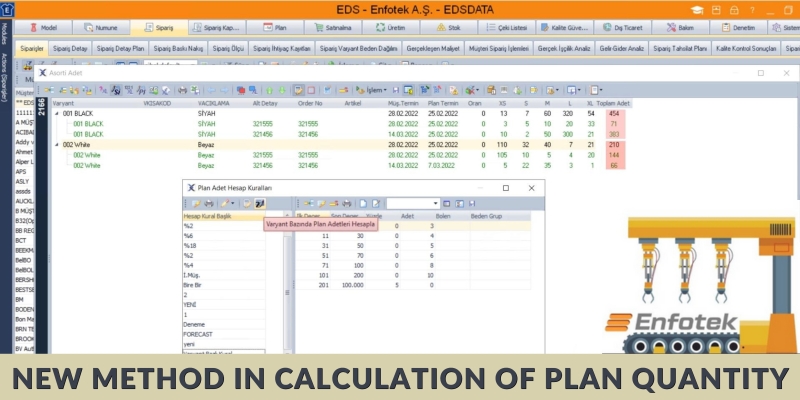Image resolution: width=800 pixels, height=400 pixels.
Task: Click the window layout icon right of the combo box
Action: [x=446, y=204]
